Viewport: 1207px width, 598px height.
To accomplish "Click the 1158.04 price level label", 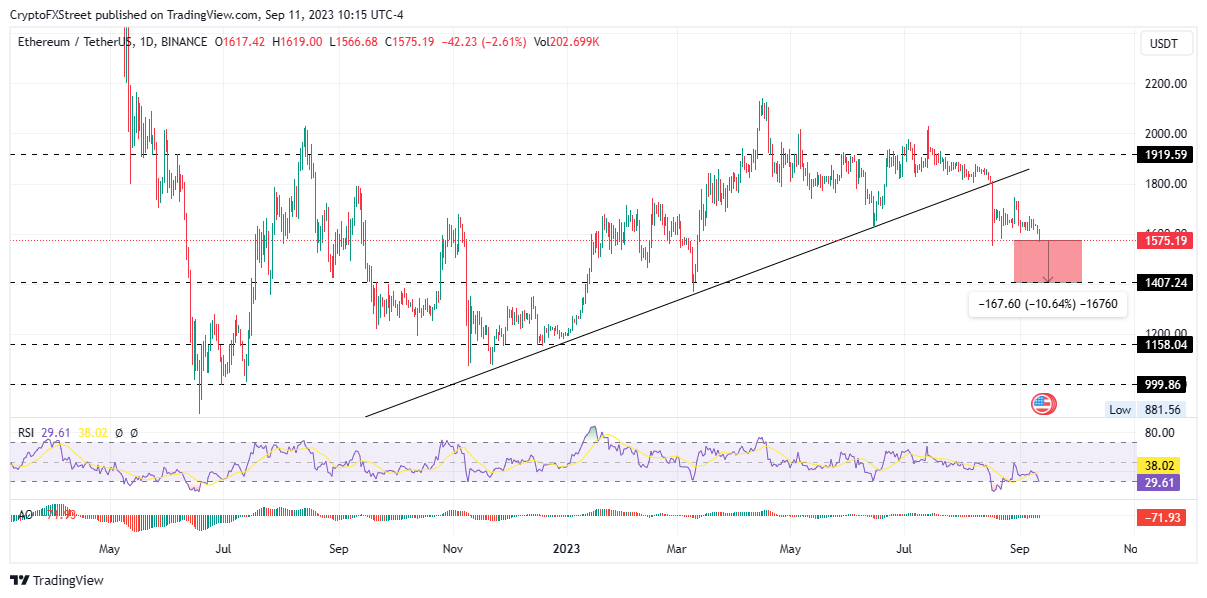I will (1164, 345).
